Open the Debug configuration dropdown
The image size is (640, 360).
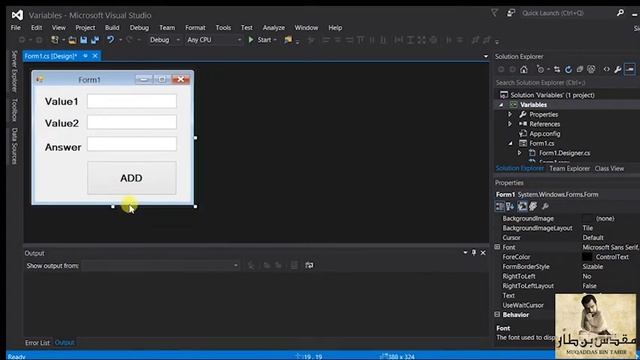click(x=178, y=40)
